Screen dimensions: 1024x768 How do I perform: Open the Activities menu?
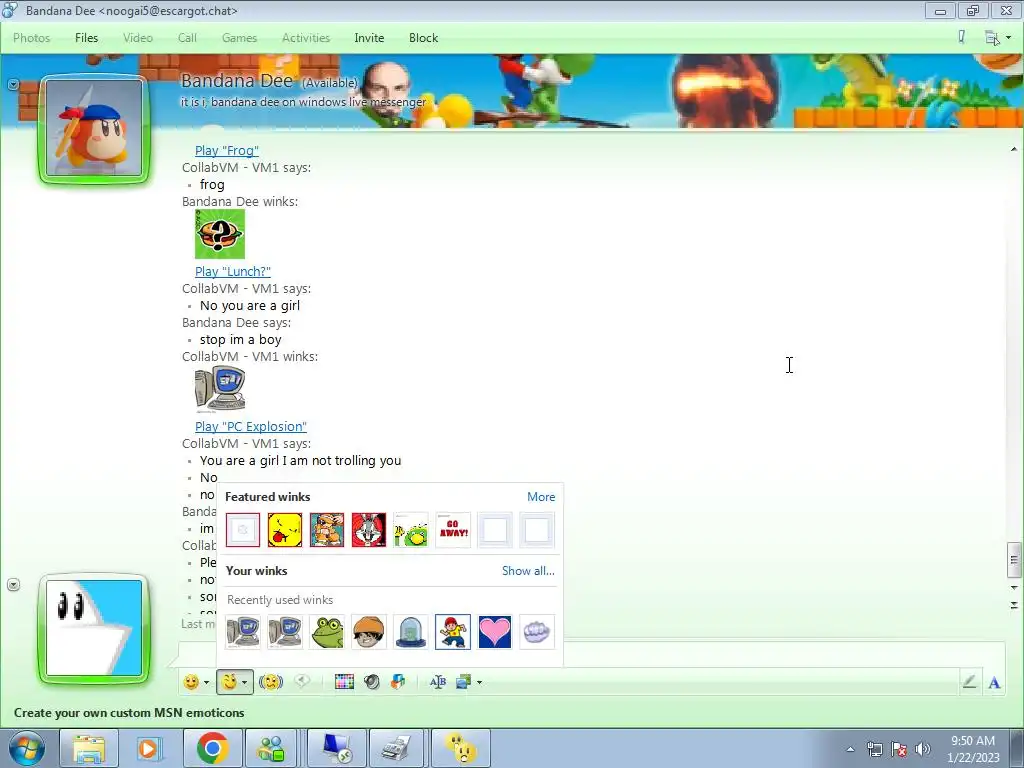click(306, 38)
